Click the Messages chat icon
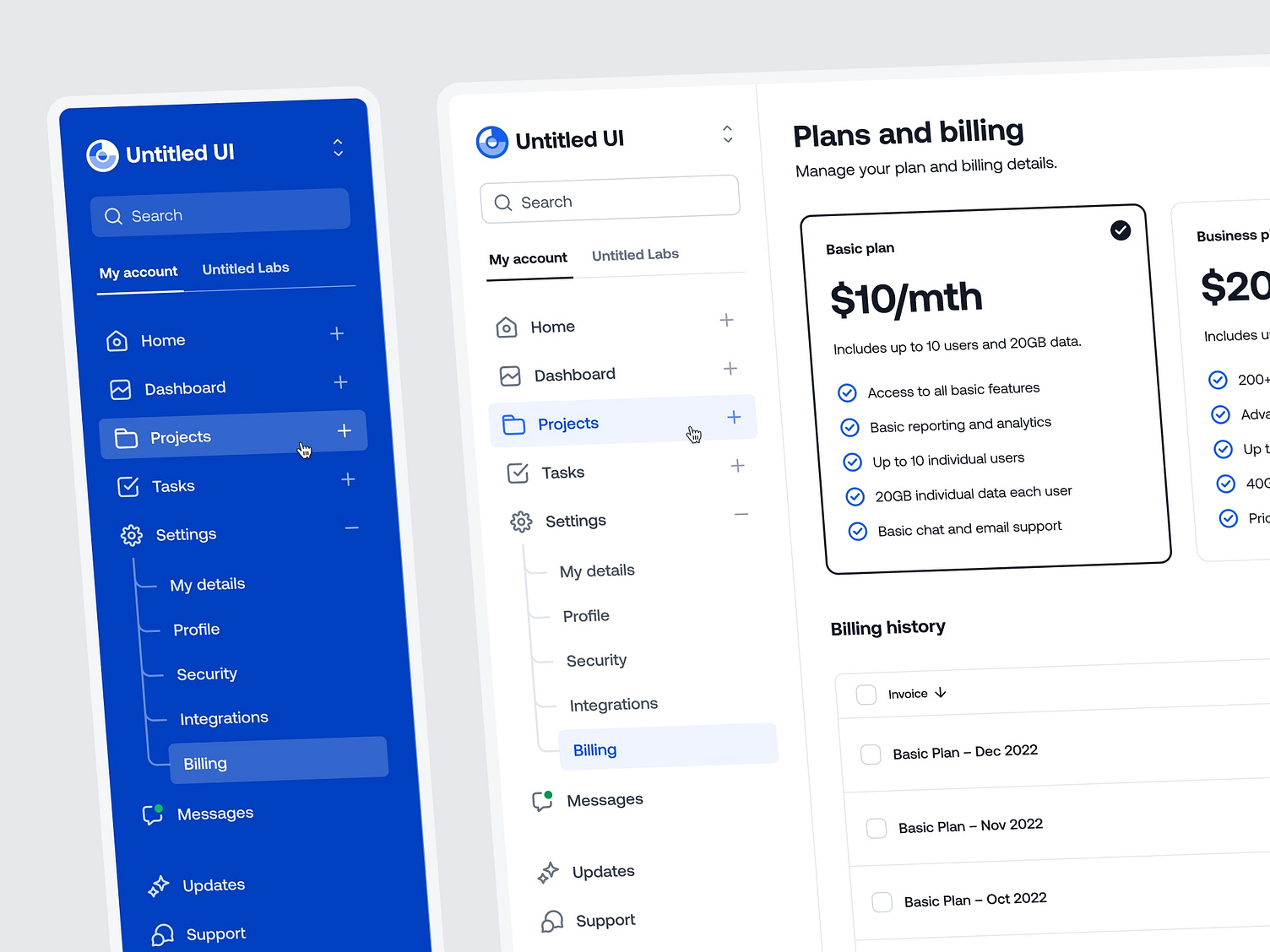The height and width of the screenshot is (952, 1270). pyautogui.click(x=541, y=801)
